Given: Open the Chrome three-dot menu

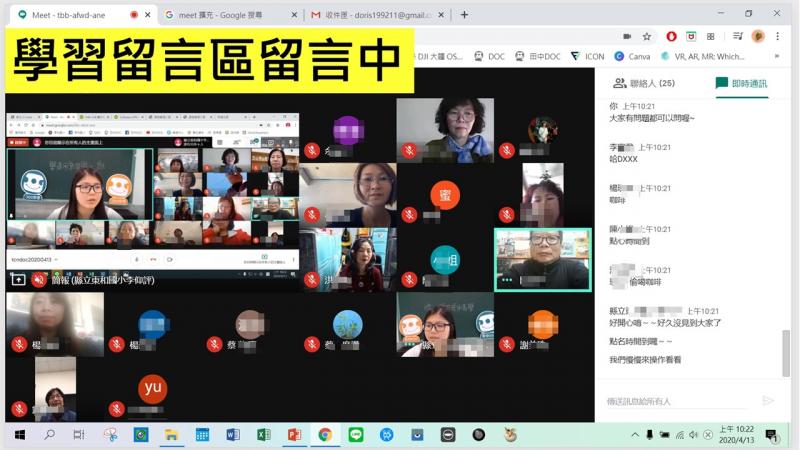Looking at the screenshot, I should 777,36.
